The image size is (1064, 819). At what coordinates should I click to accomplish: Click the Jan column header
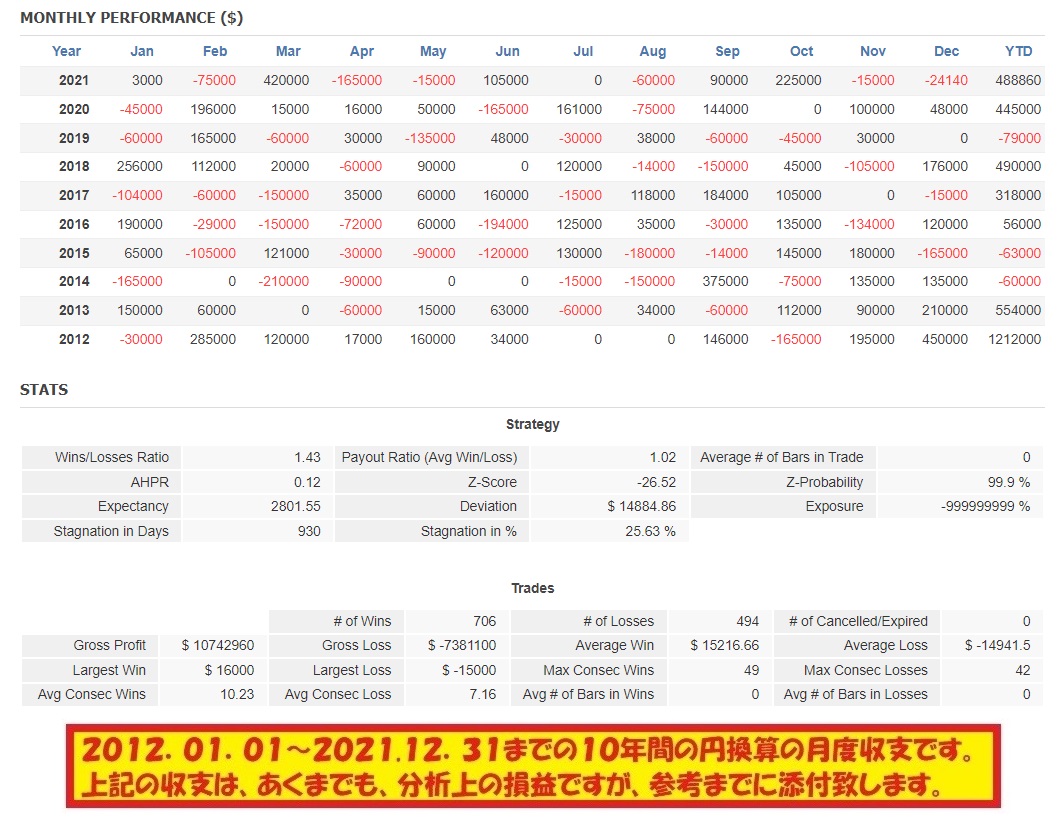click(x=142, y=52)
